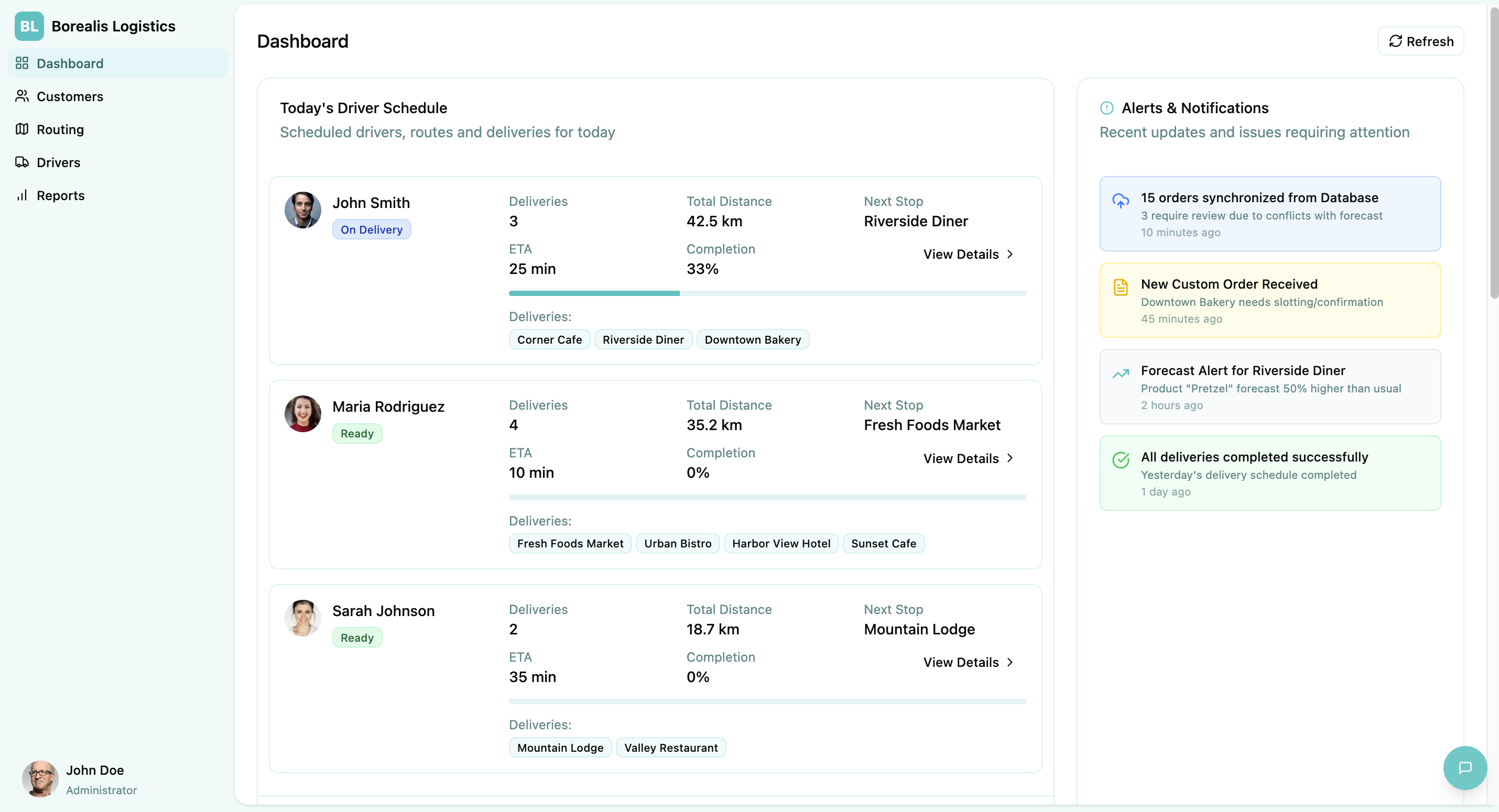Click the Routing map icon

(22, 129)
